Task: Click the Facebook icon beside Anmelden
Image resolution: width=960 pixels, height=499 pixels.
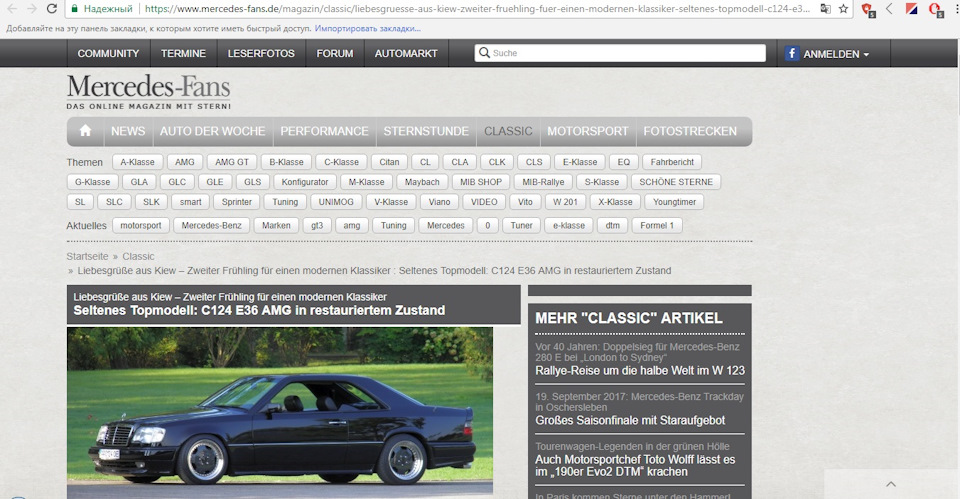Action: [792, 53]
